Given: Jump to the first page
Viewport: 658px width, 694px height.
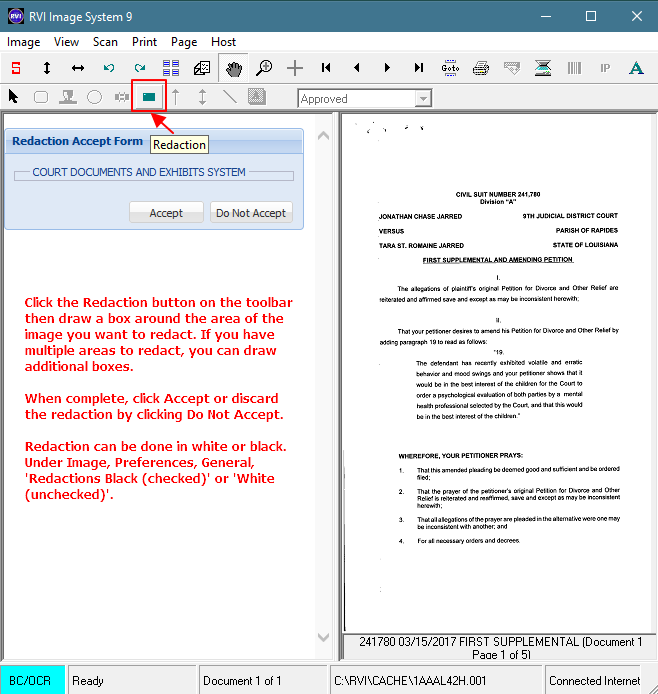Looking at the screenshot, I should [326, 68].
